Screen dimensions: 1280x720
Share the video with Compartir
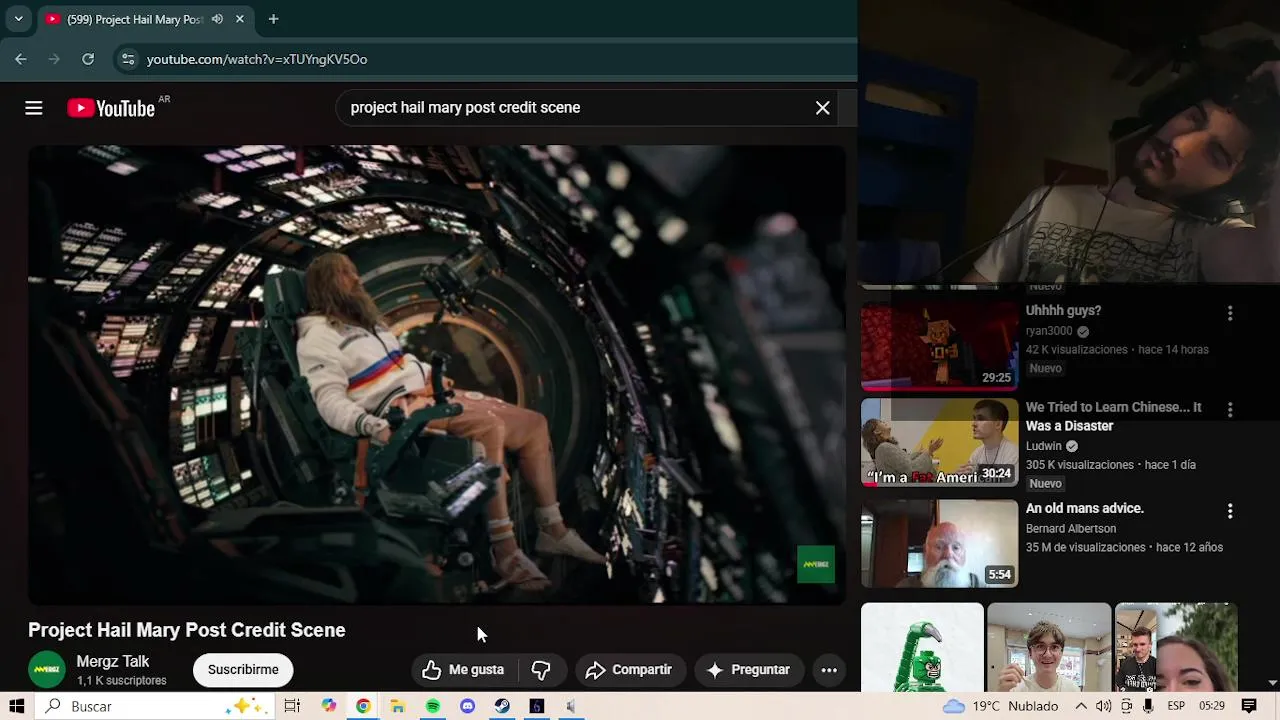click(629, 670)
